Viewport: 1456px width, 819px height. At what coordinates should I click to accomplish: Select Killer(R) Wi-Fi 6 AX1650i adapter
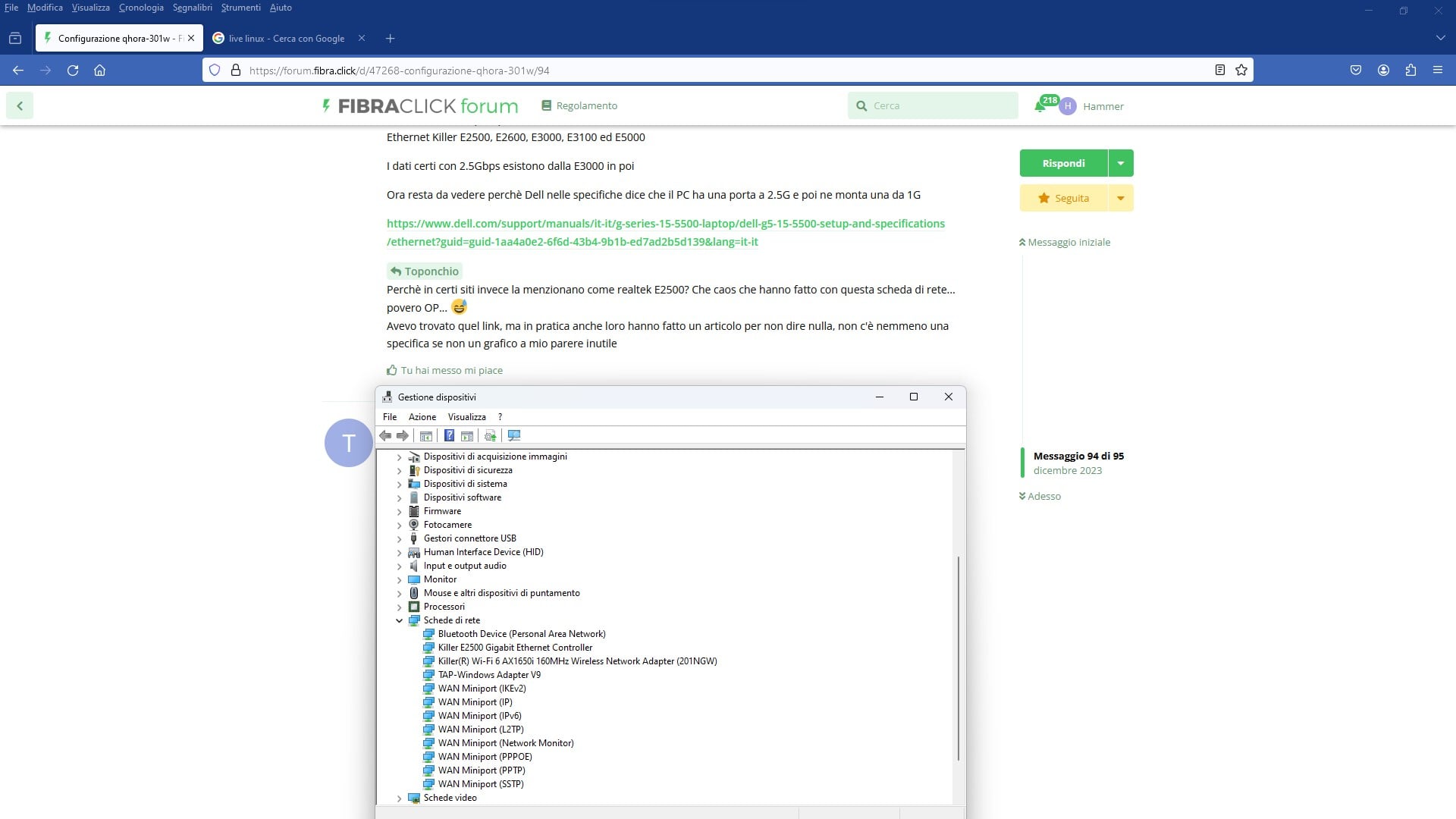coord(577,661)
